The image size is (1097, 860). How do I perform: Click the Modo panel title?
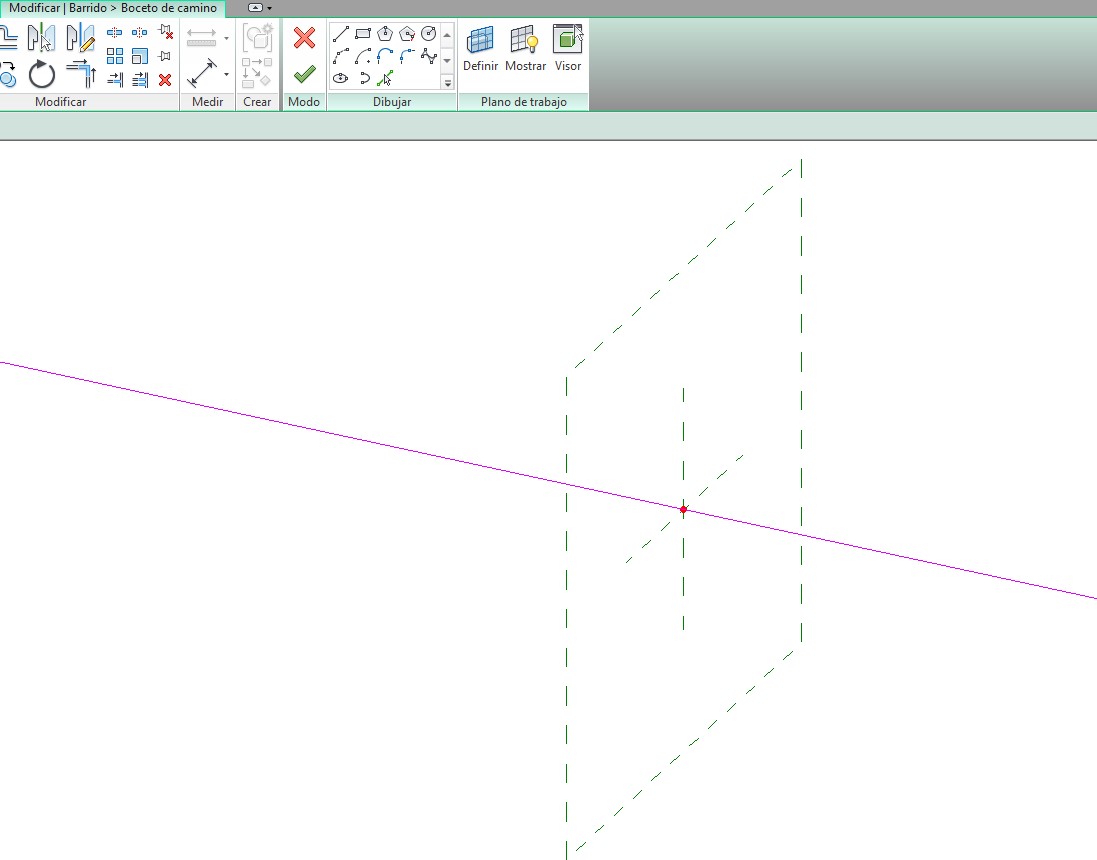pyautogui.click(x=304, y=101)
